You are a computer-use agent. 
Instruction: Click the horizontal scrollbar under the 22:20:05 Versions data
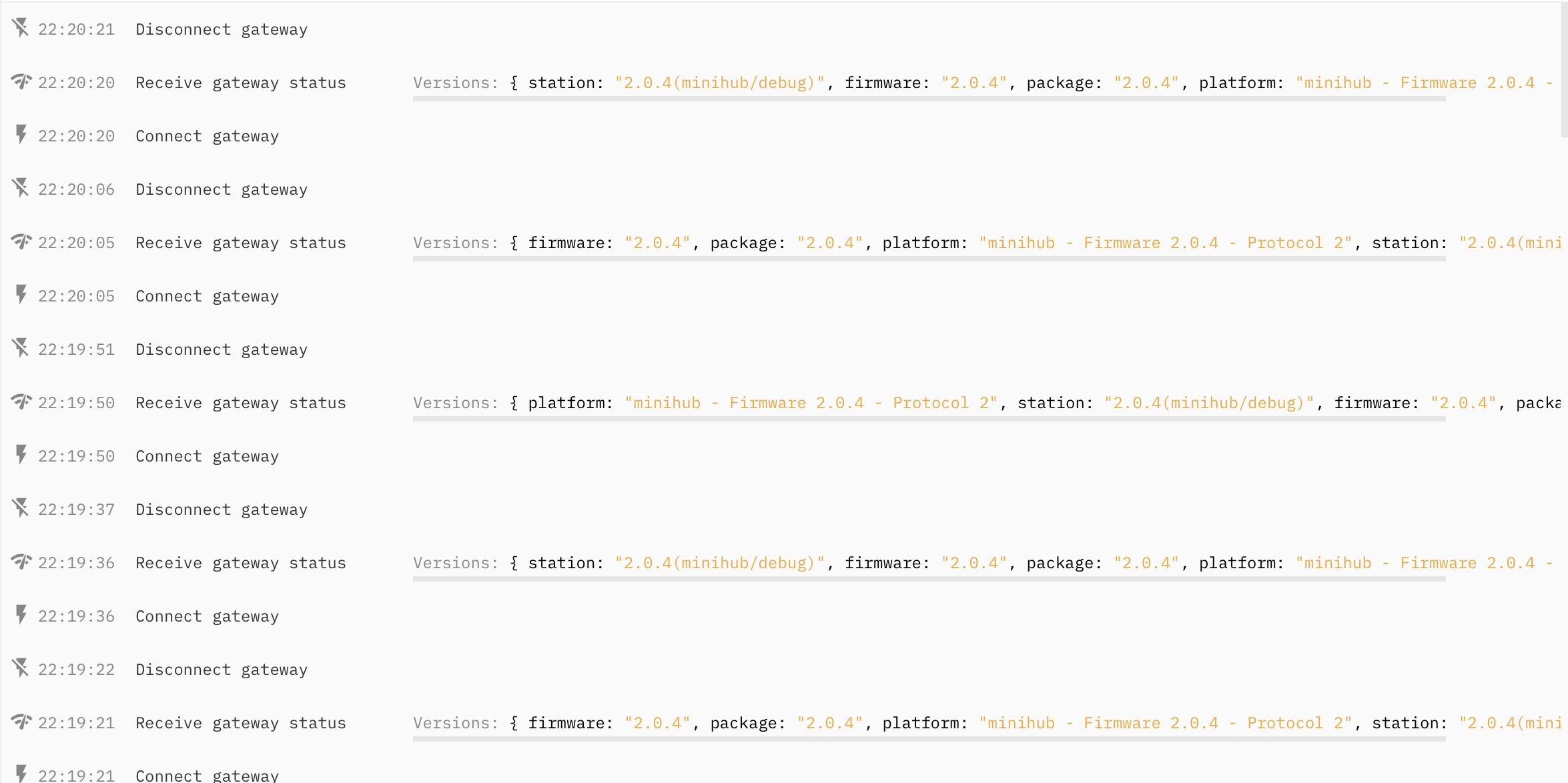(x=929, y=259)
